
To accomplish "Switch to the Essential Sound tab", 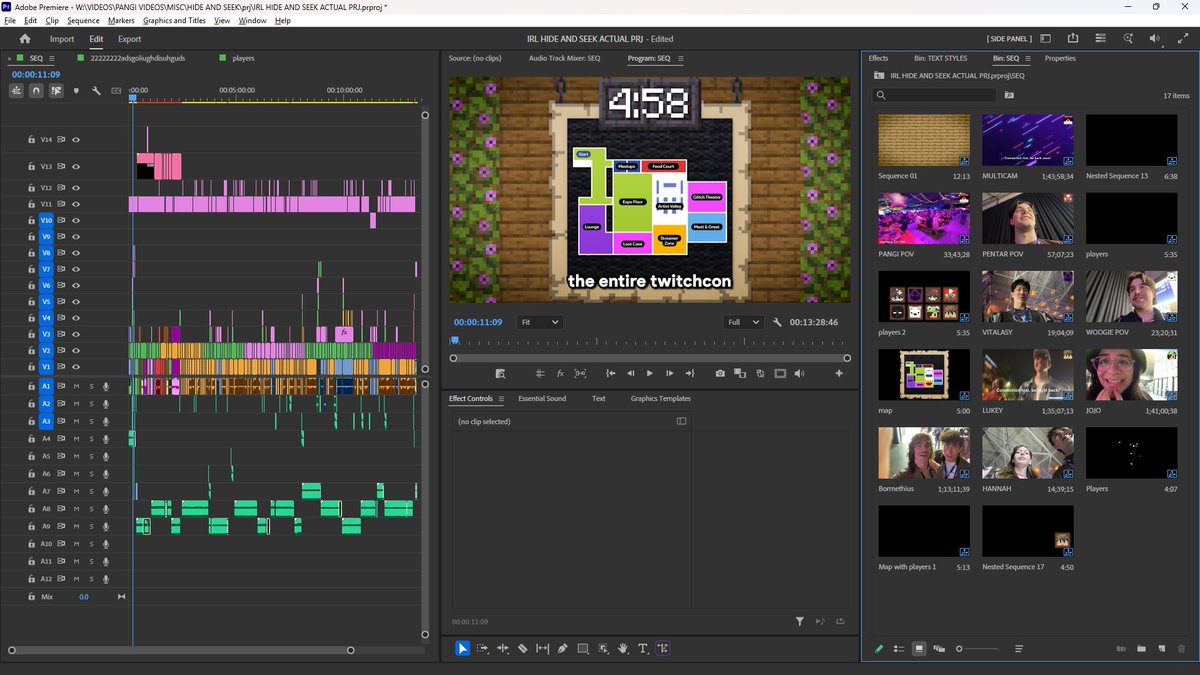I will pos(542,399).
